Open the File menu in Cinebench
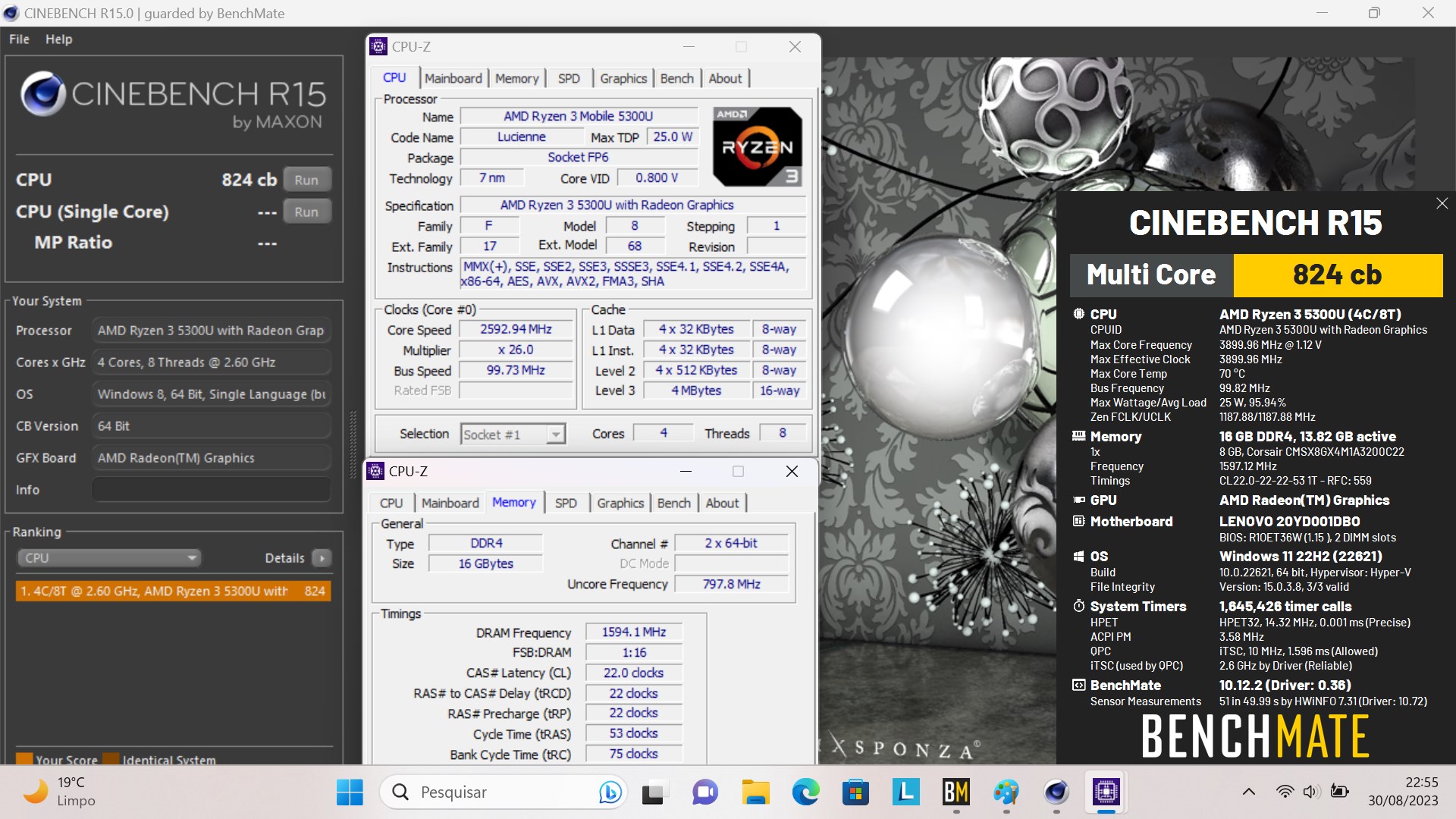 [19, 39]
